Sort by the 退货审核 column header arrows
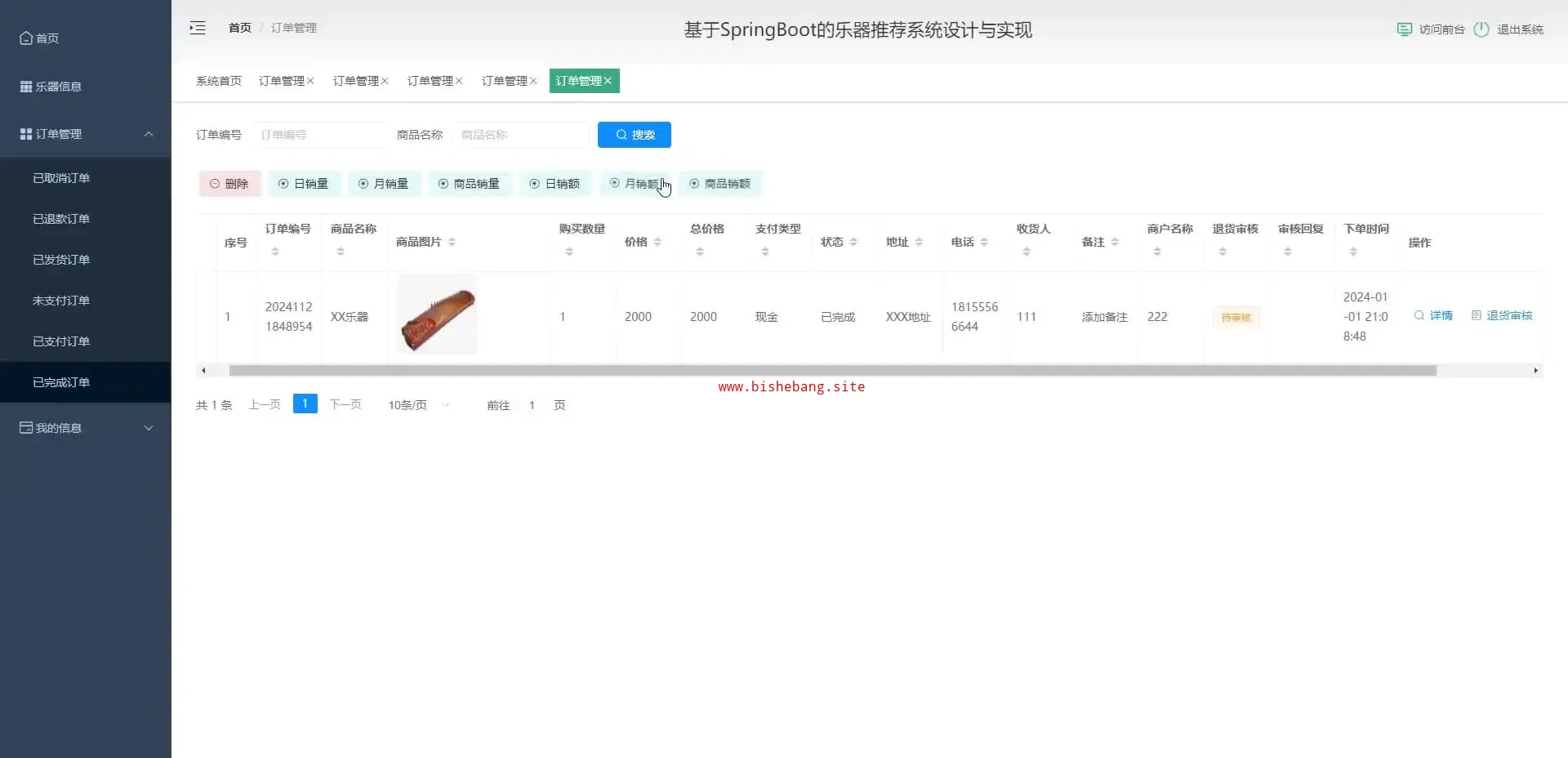 pos(1223,252)
